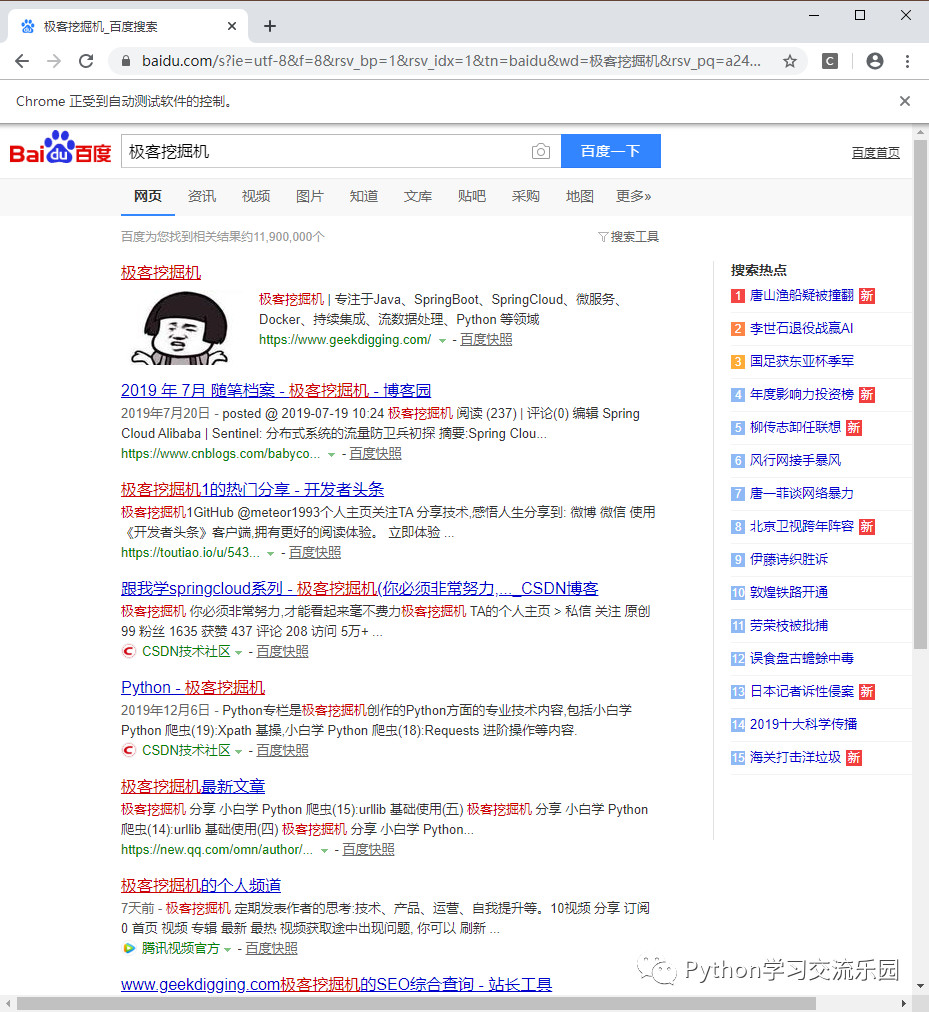This screenshot has height=1012, width=929.
Task: Open hot topic 李世石退役战赢AI
Action: [x=801, y=329]
